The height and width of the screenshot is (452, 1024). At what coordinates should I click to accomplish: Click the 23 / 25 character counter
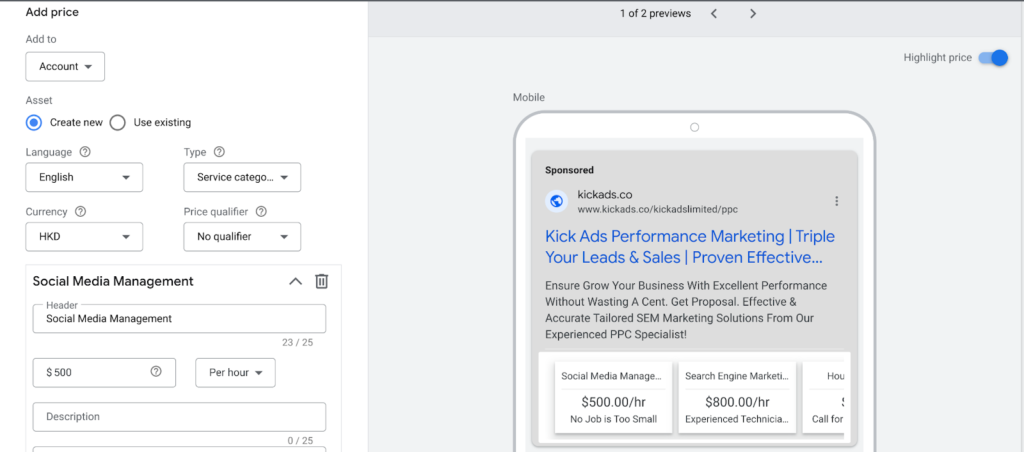coord(300,342)
